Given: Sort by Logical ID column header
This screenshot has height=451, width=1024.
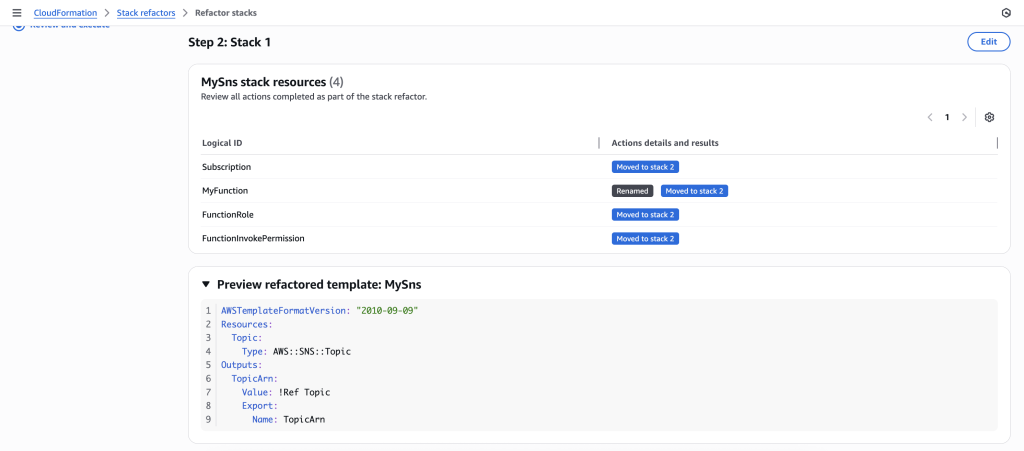Looking at the screenshot, I should (x=223, y=143).
